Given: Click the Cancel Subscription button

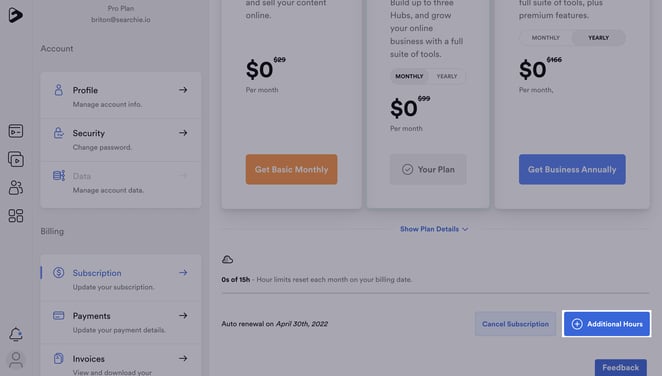Looking at the screenshot, I should point(515,324).
